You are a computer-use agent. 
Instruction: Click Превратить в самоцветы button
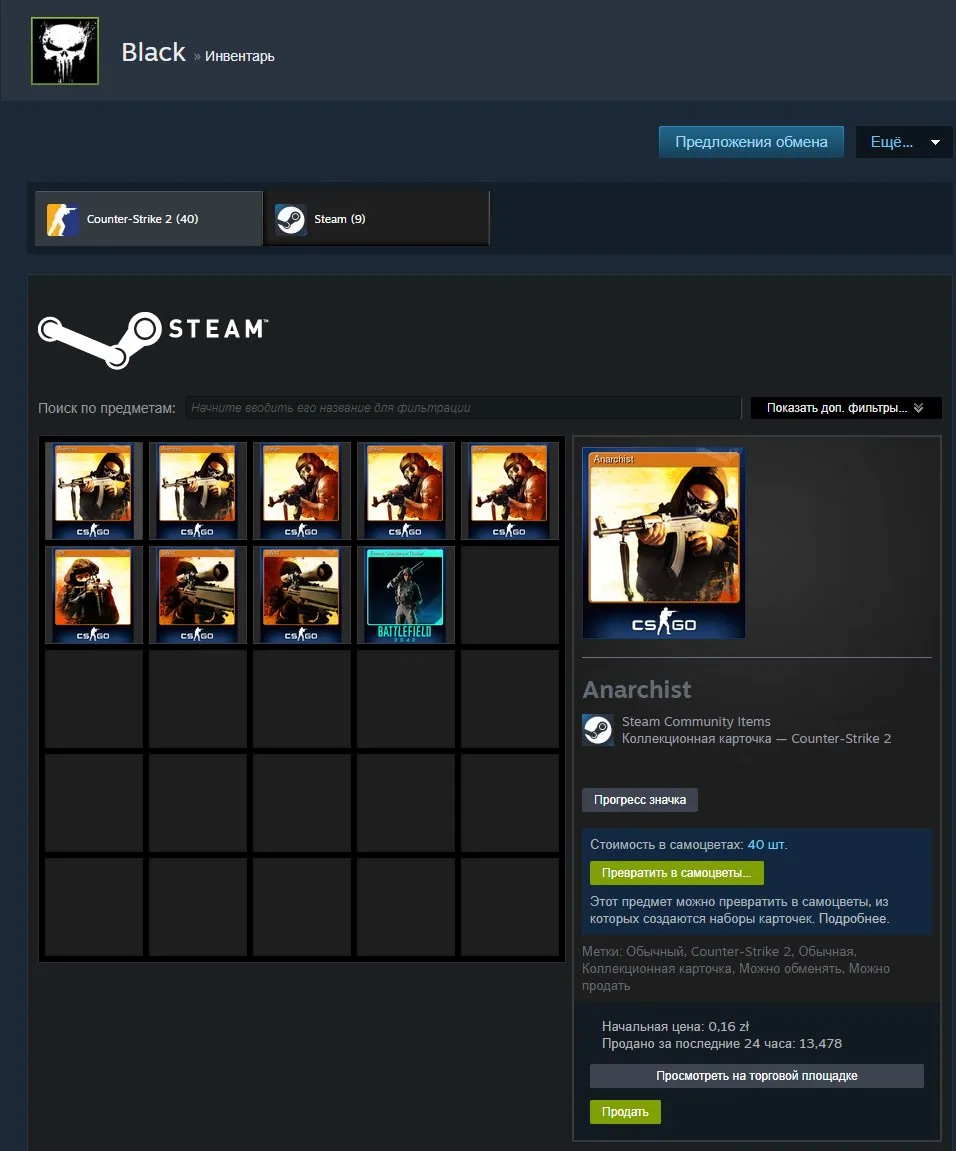676,873
